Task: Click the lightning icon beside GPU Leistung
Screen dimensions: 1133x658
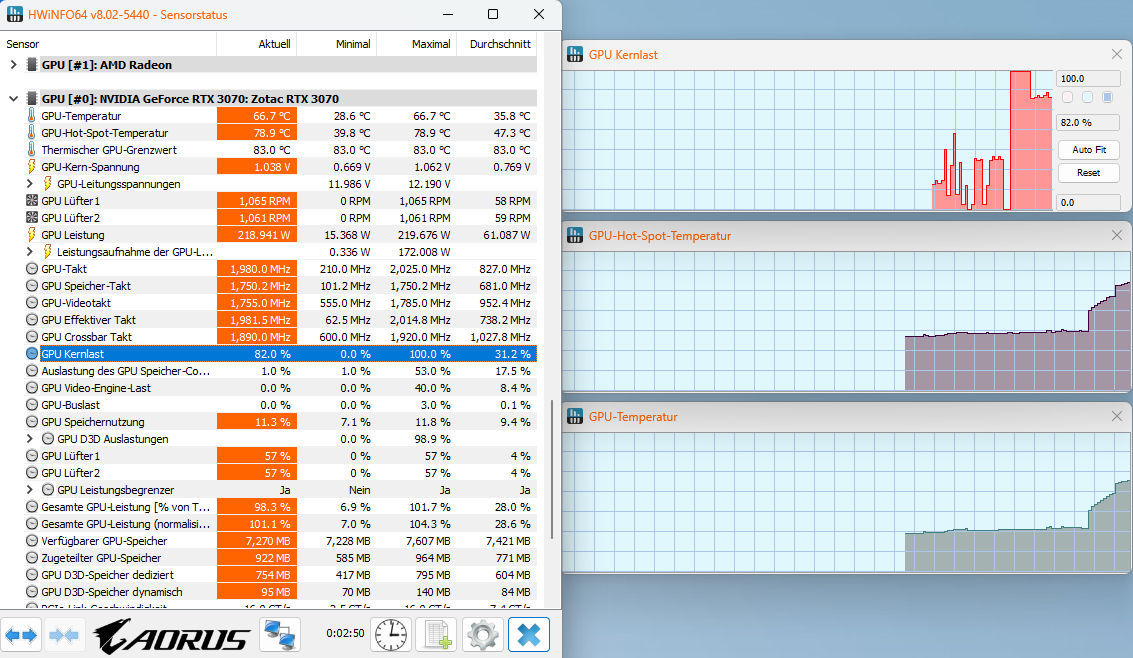Action: point(31,235)
